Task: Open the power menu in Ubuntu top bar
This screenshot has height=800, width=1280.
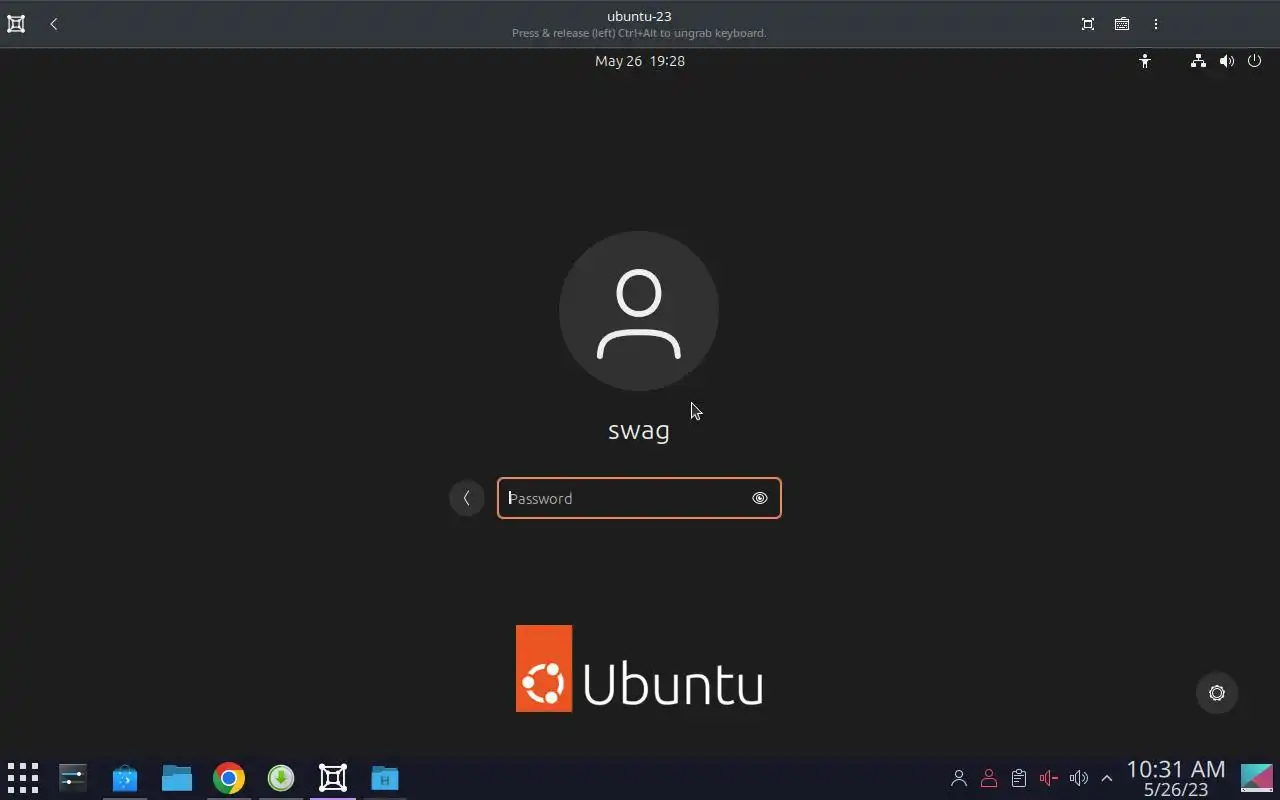Action: pos(1254,61)
